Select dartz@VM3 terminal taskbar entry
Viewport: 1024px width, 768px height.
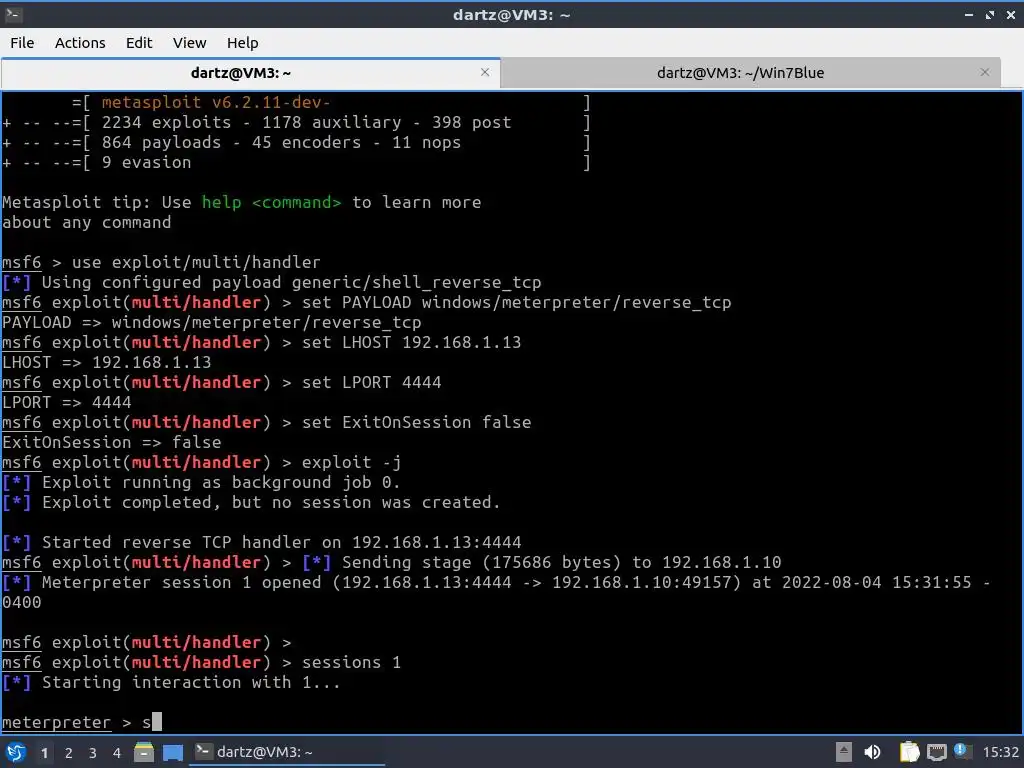click(287, 752)
